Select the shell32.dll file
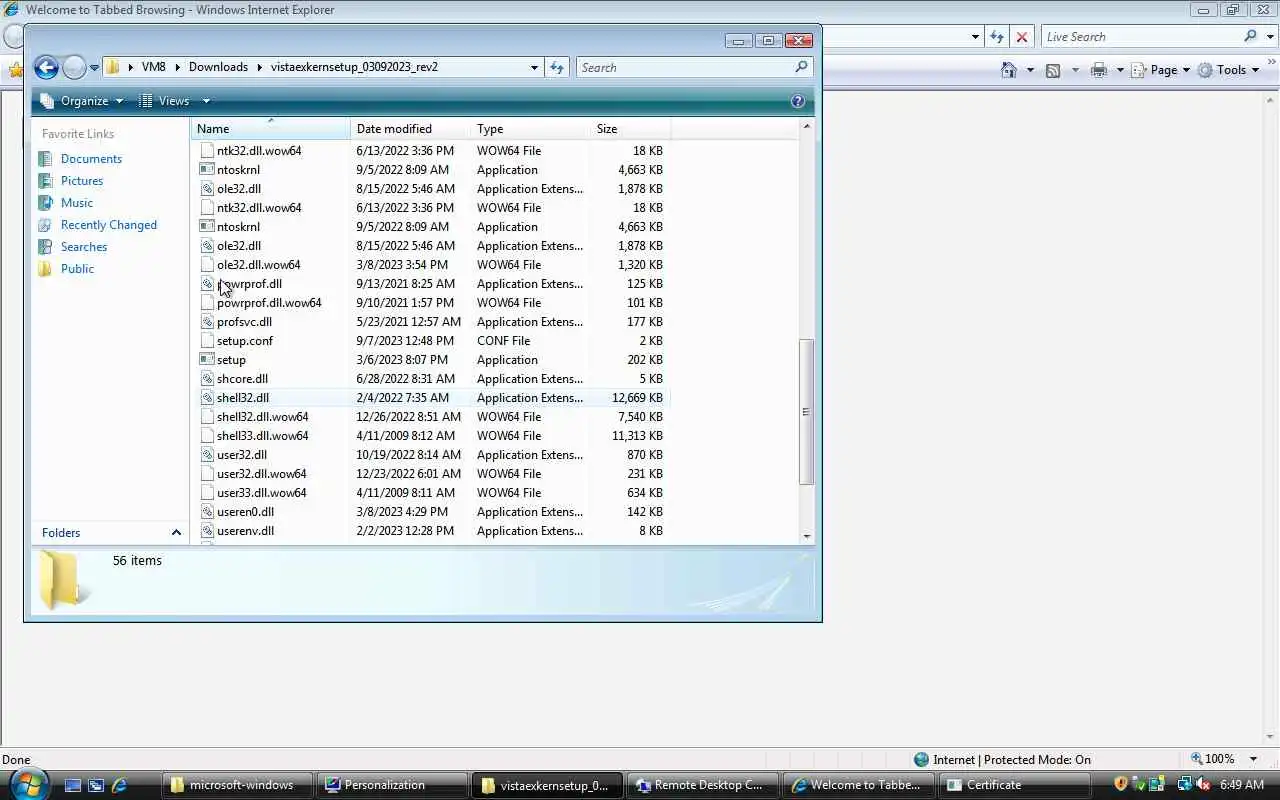The height and width of the screenshot is (800, 1280). [243, 398]
